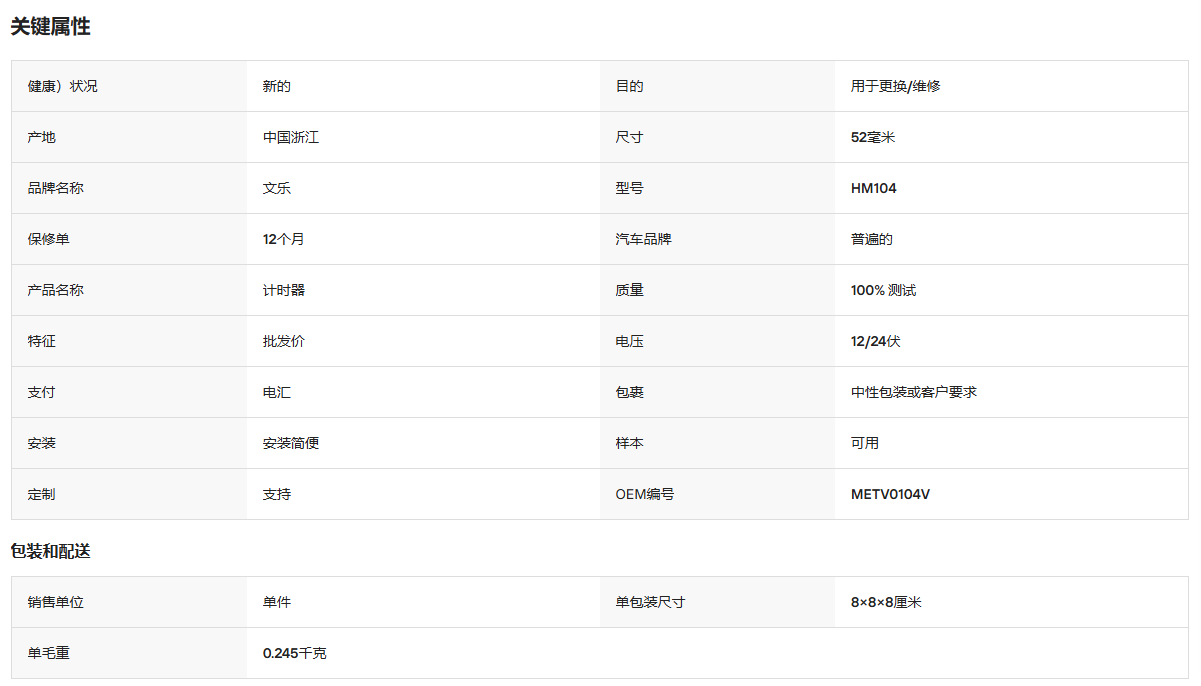1201x686 pixels.
Task: Click the value "普遍的"
Action: [x=872, y=239]
